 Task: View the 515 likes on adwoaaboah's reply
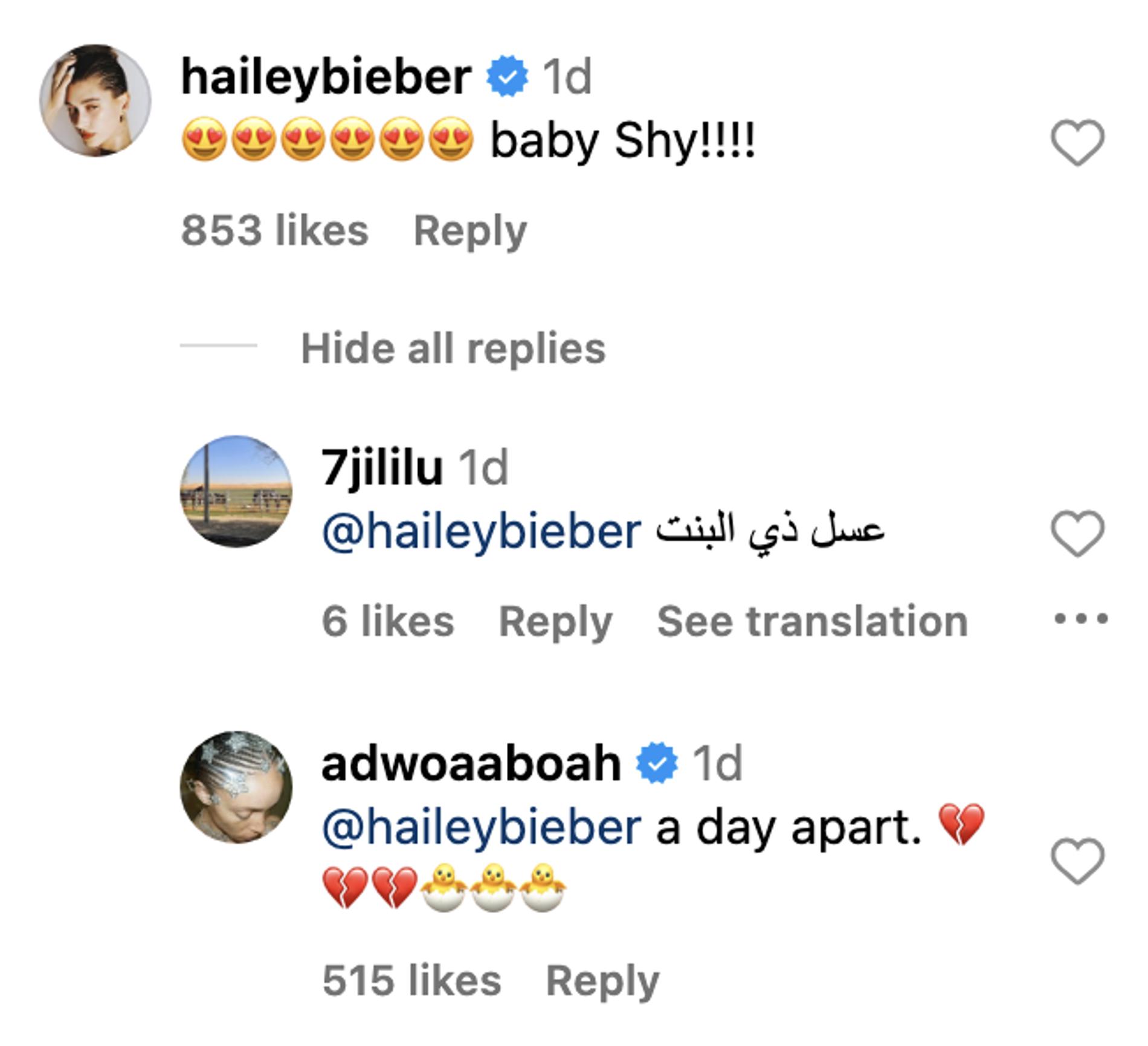[x=411, y=980]
